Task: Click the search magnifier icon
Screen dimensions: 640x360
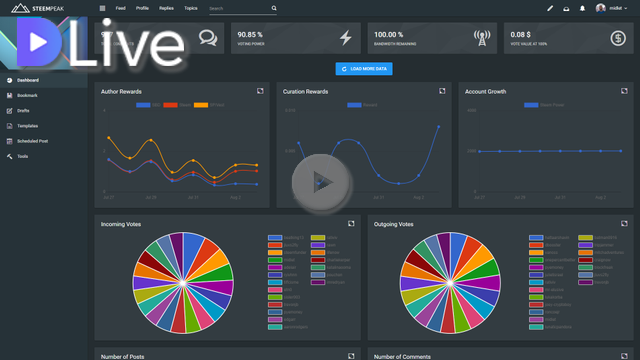Action: 274,8
